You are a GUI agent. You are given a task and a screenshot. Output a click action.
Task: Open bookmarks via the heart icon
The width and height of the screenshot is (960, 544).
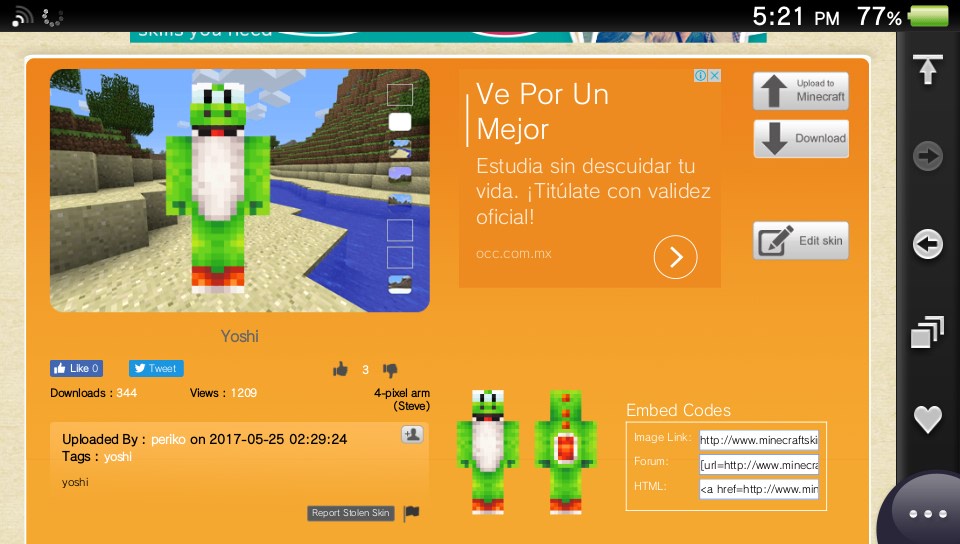(x=928, y=419)
